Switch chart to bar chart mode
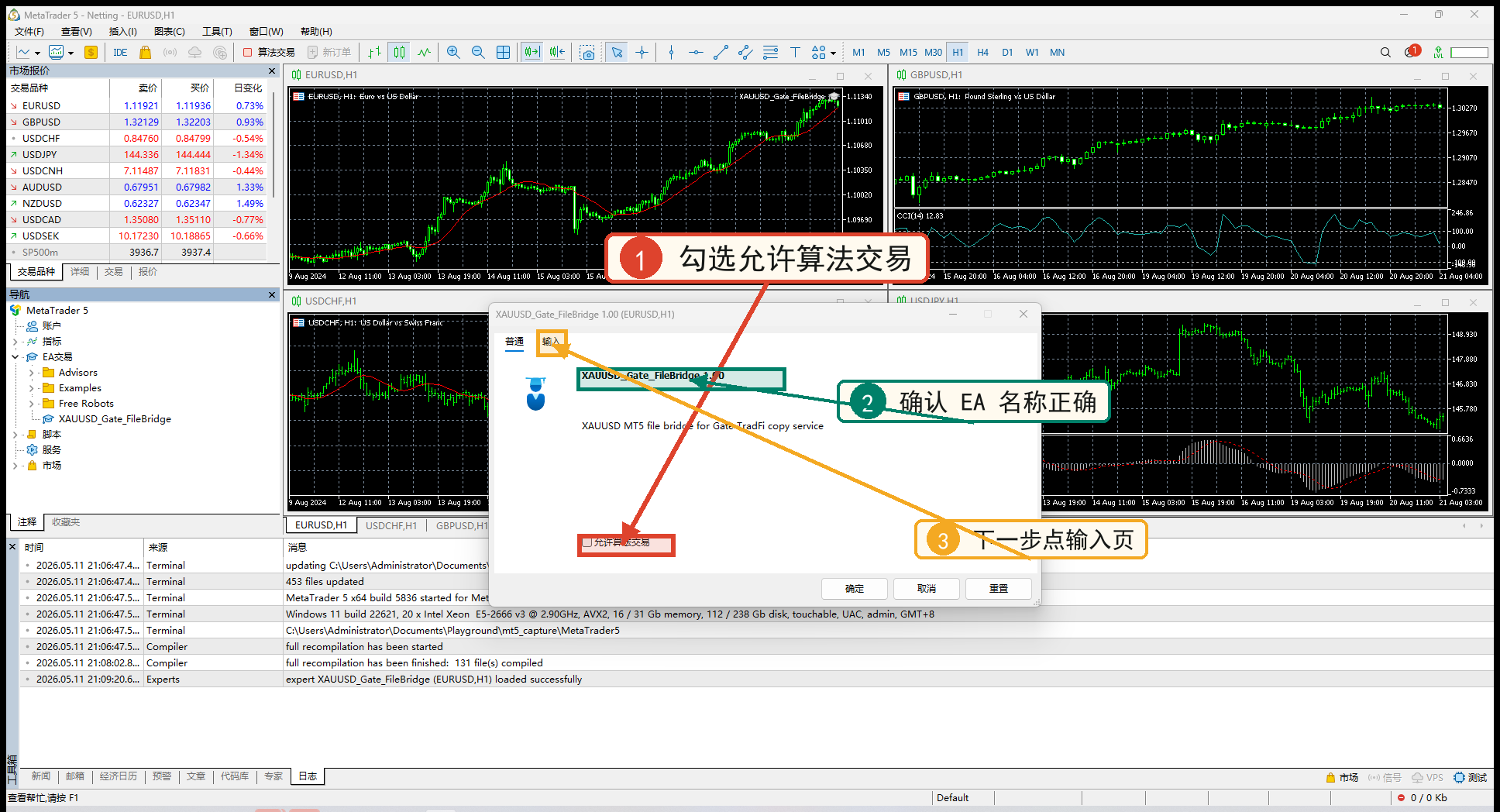Screen dimensions: 1500x812 375,53
